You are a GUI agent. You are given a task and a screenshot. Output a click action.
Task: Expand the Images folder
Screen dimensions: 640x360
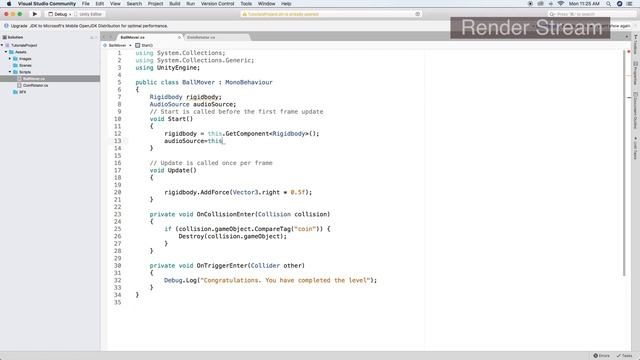10,58
